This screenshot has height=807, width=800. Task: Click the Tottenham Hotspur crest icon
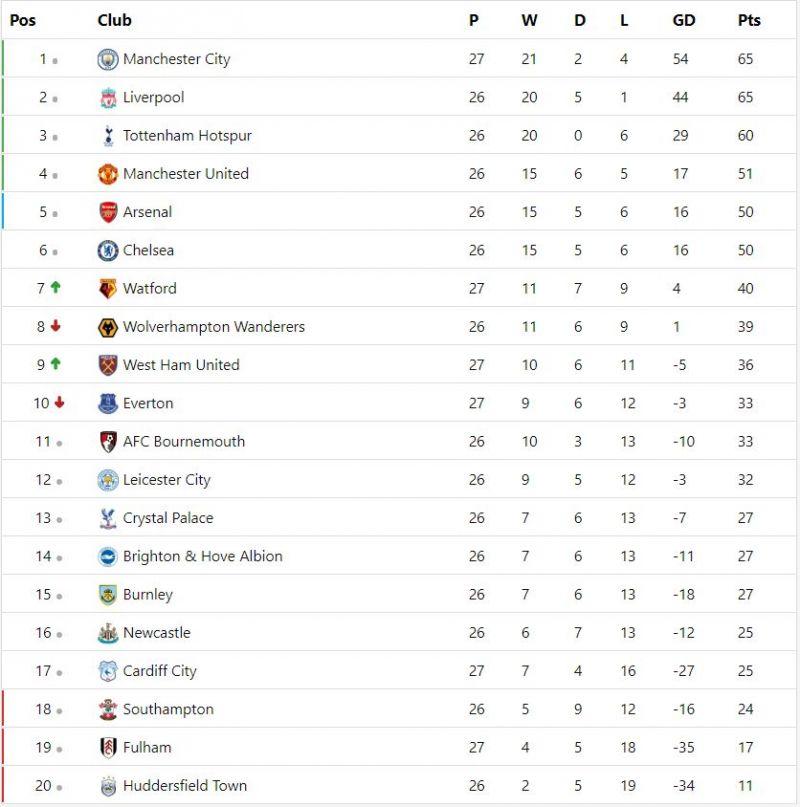pos(108,136)
